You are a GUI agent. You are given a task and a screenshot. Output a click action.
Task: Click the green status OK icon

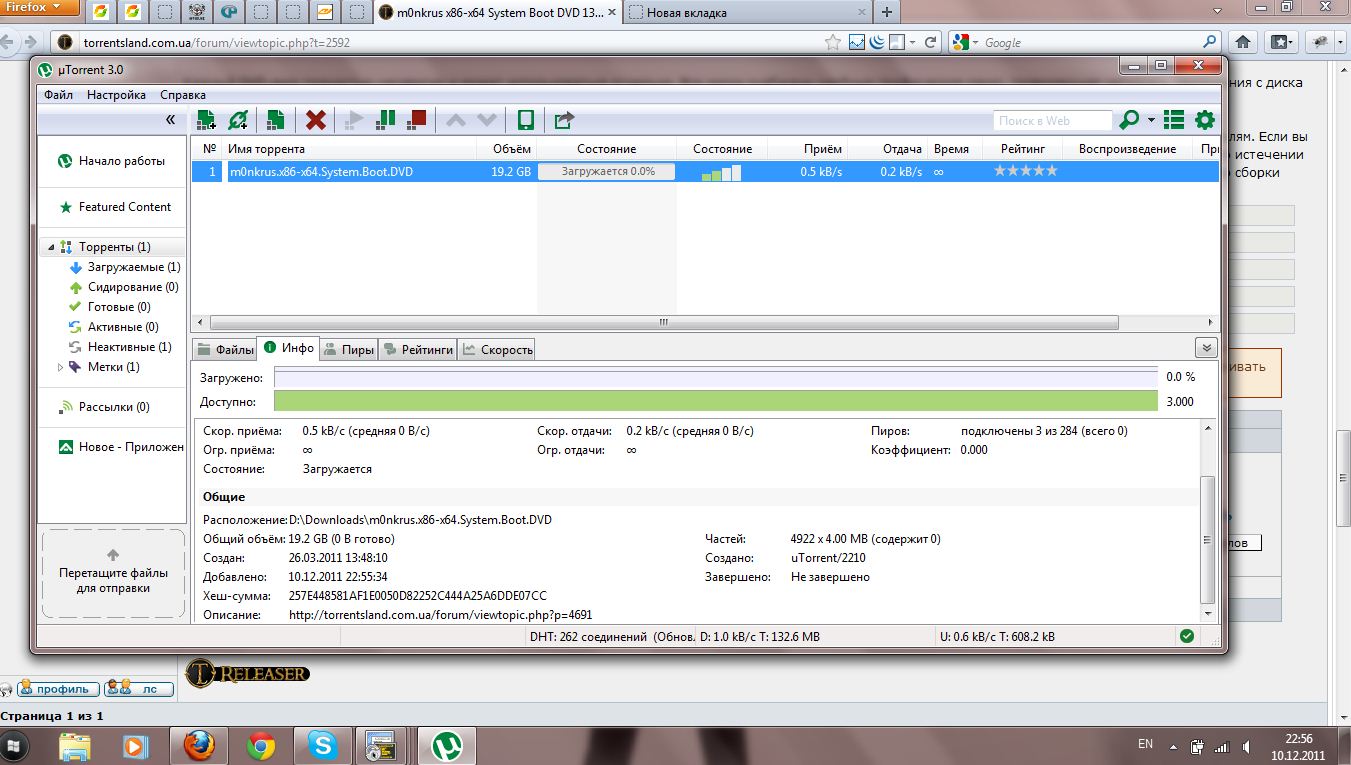click(1186, 636)
